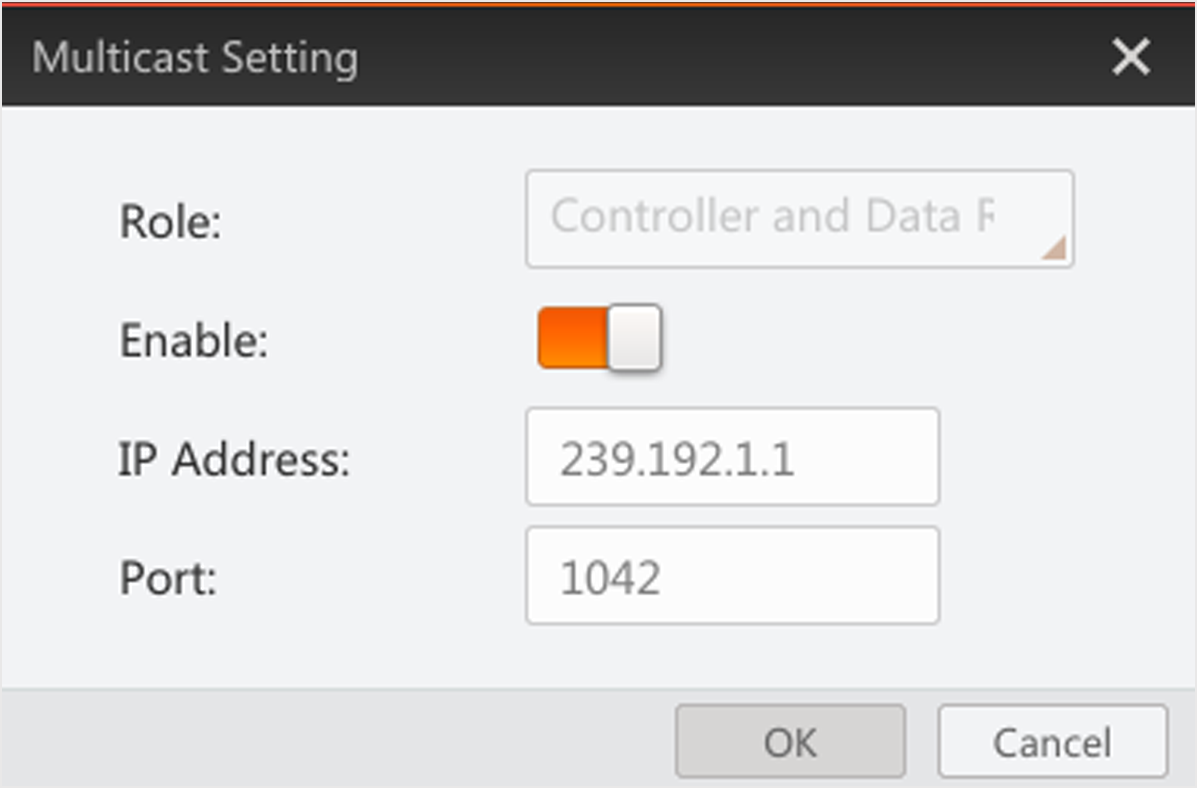The height and width of the screenshot is (788, 1197).
Task: Confirm settings with the OK button
Action: [x=790, y=742]
